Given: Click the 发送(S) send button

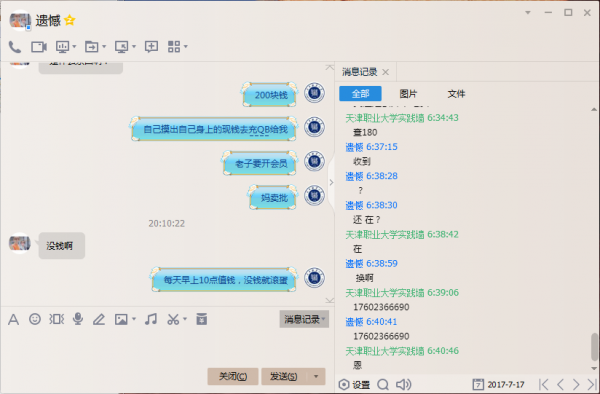Looking at the screenshot, I should (284, 376).
